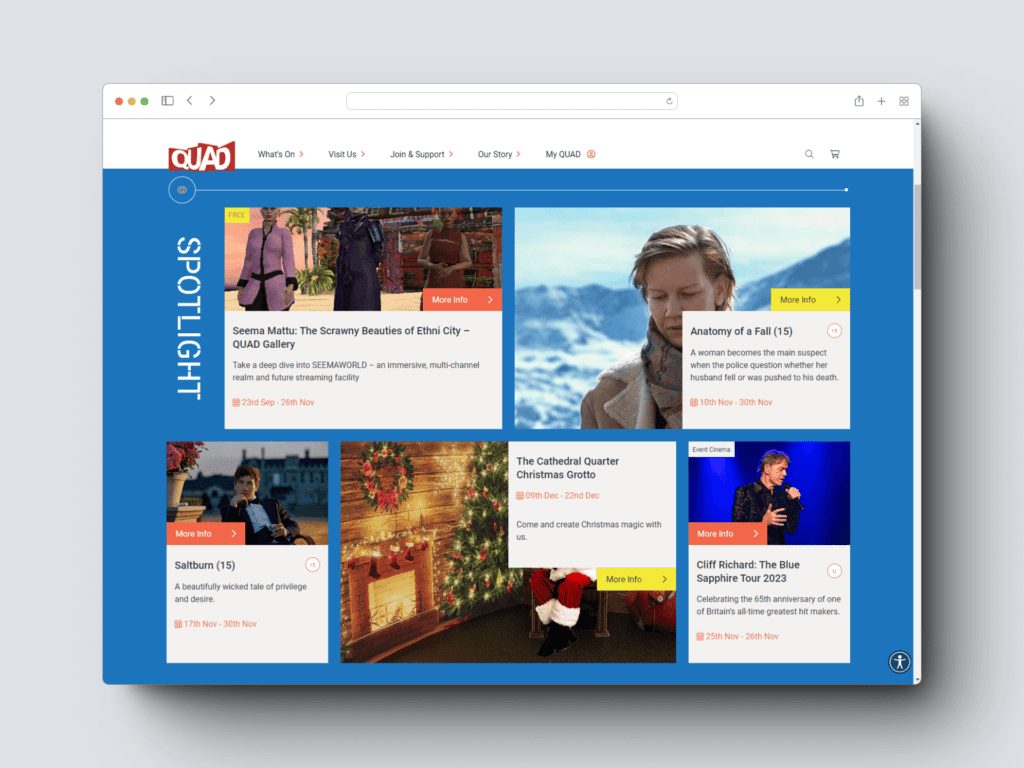This screenshot has width=1024, height=768.
Task: Click the circular rating badge on Anatomy of a Fall
Action: [x=835, y=330]
